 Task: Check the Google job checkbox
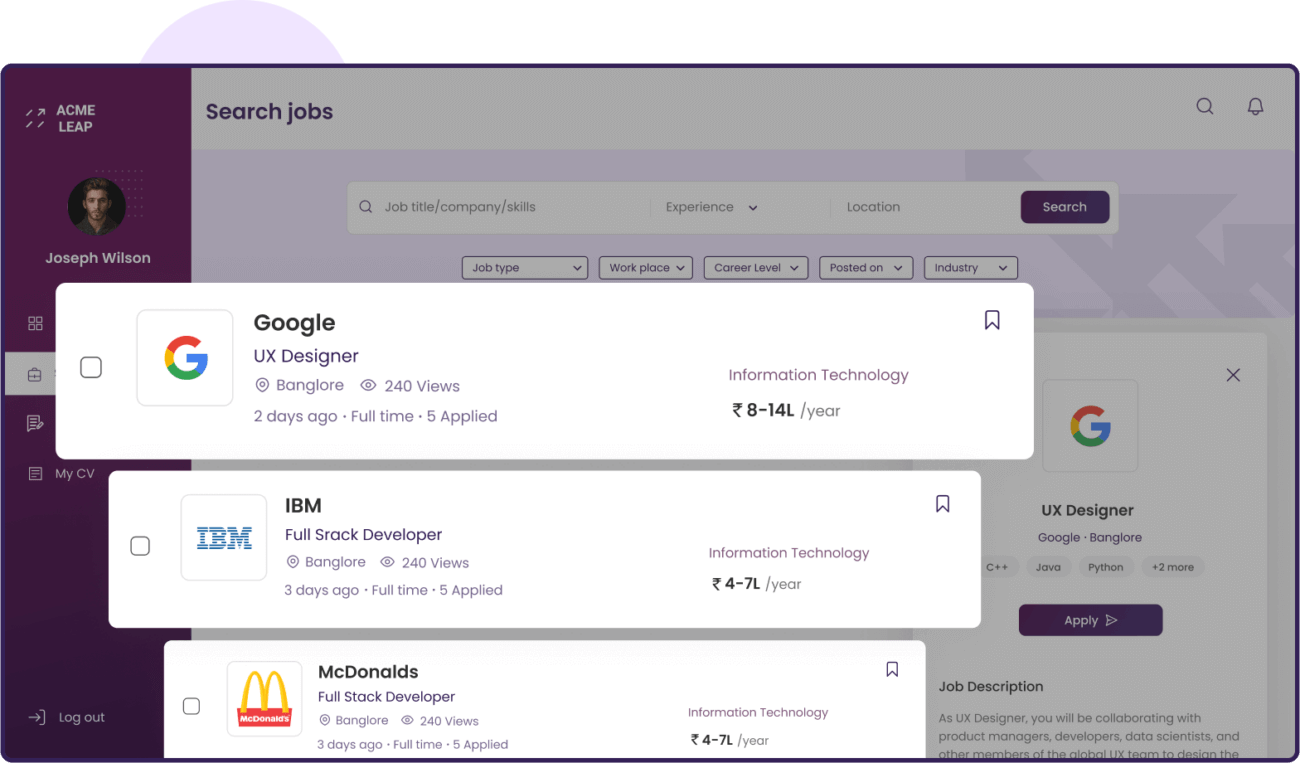point(91,367)
